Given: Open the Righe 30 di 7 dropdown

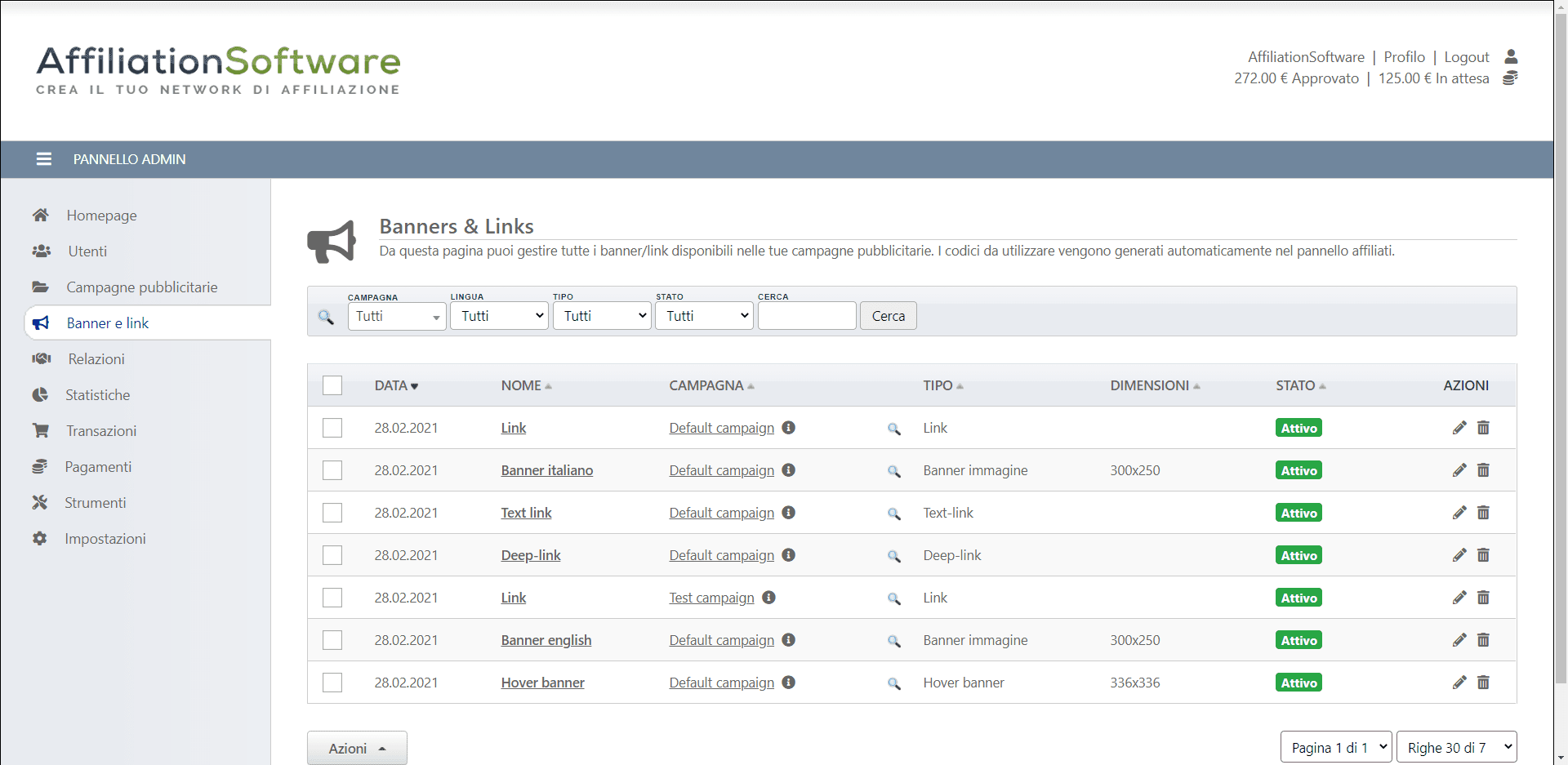Looking at the screenshot, I should pos(1456,747).
